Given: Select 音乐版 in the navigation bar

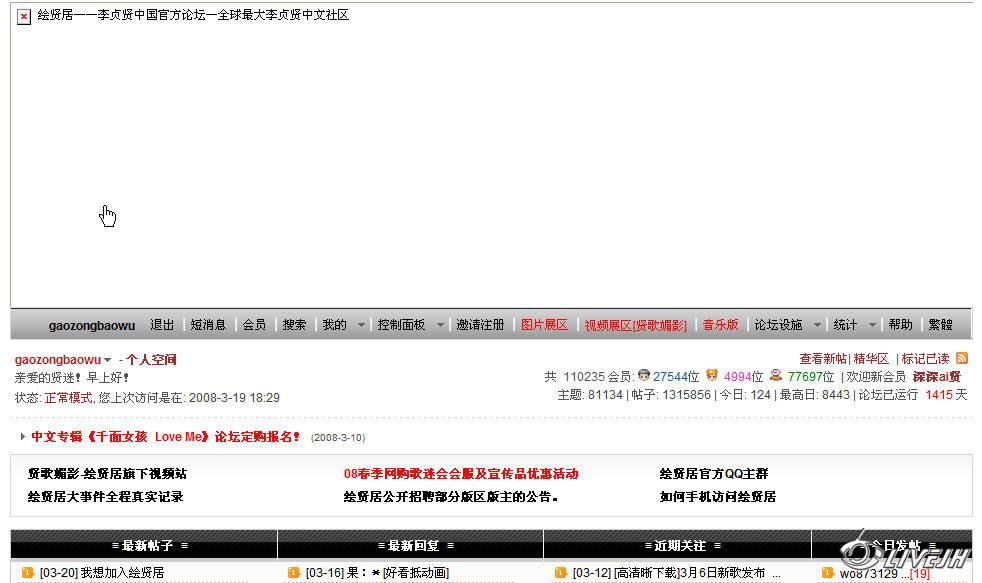Looking at the screenshot, I should click(x=720, y=325).
